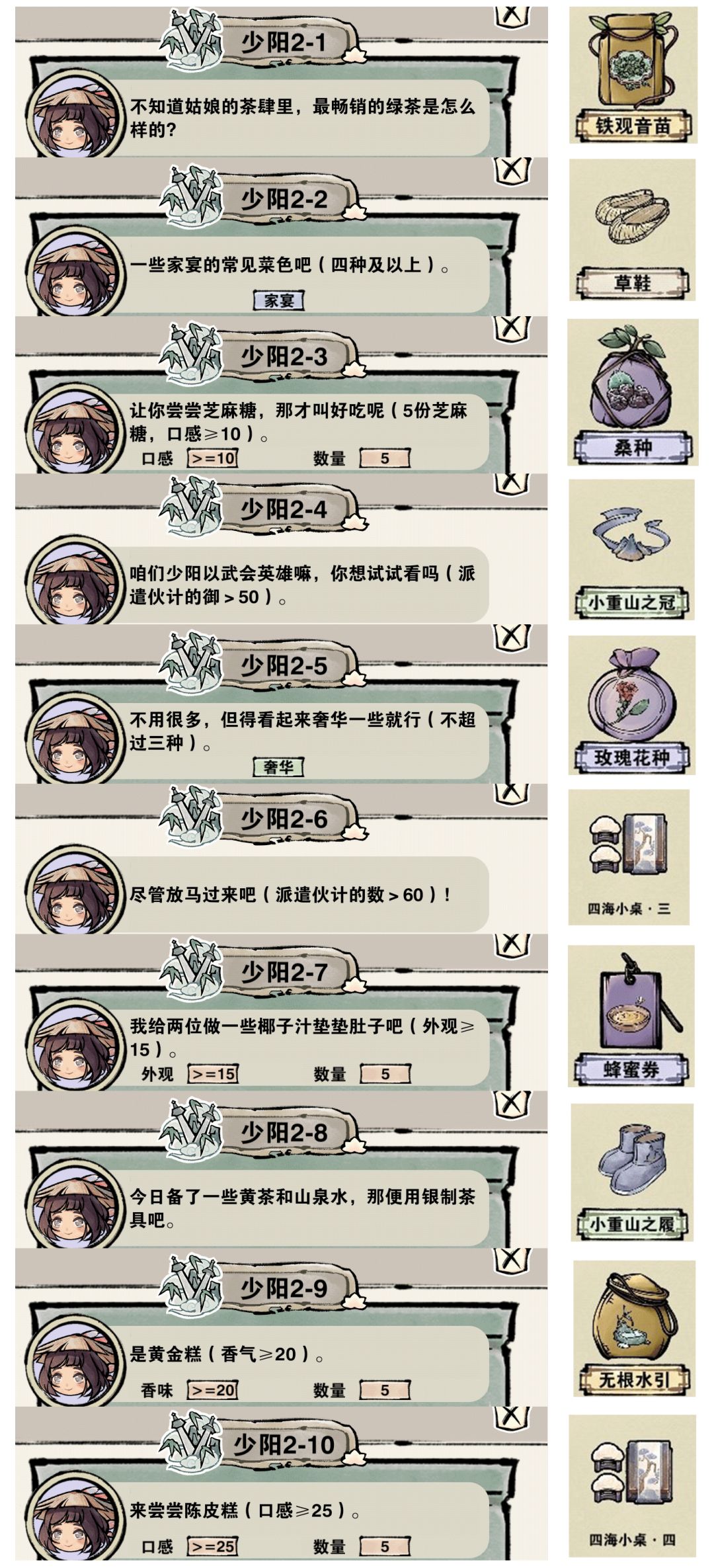
Task: Open the 少阳2-1 stage title banner
Action: coord(284,44)
